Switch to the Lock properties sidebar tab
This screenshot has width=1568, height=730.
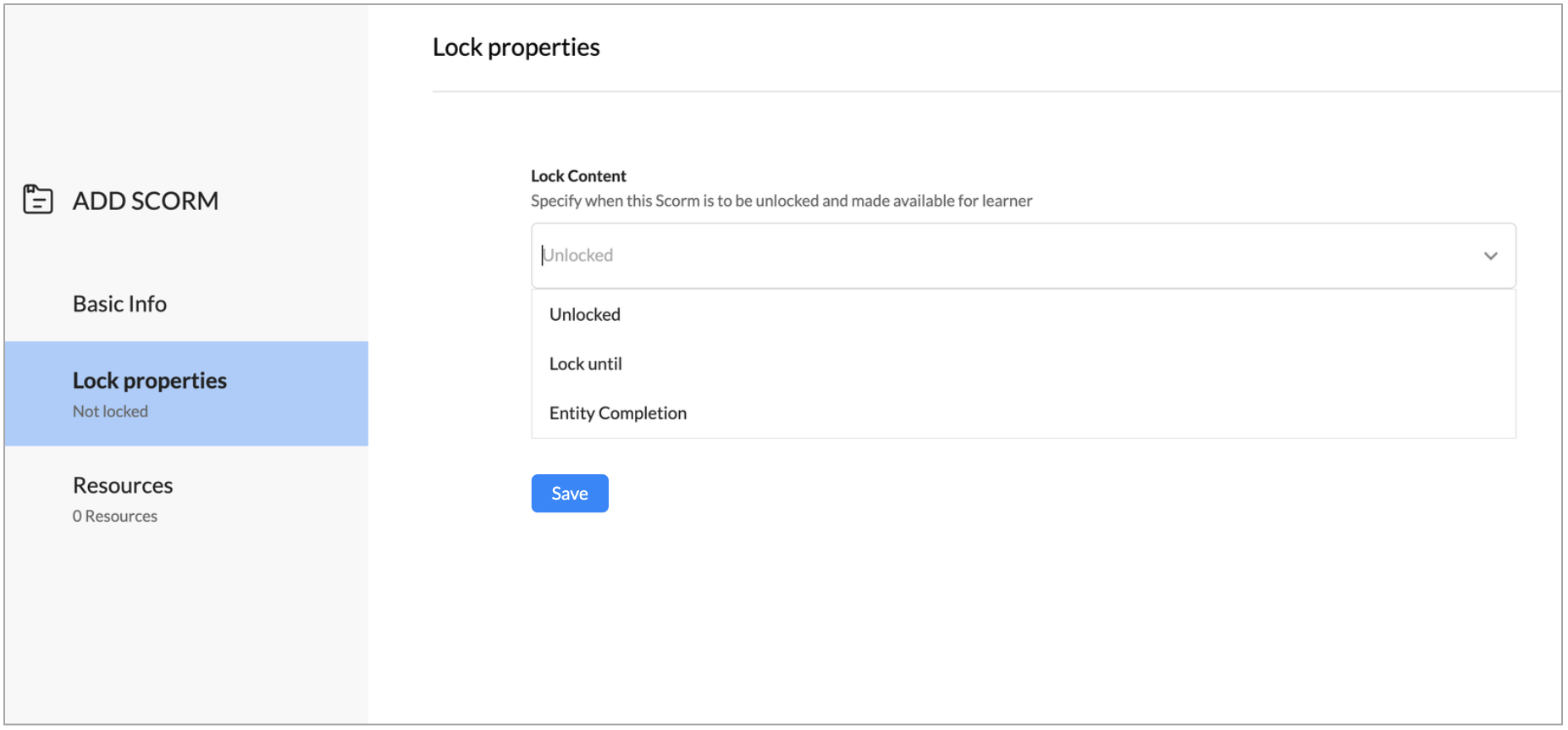(x=150, y=381)
